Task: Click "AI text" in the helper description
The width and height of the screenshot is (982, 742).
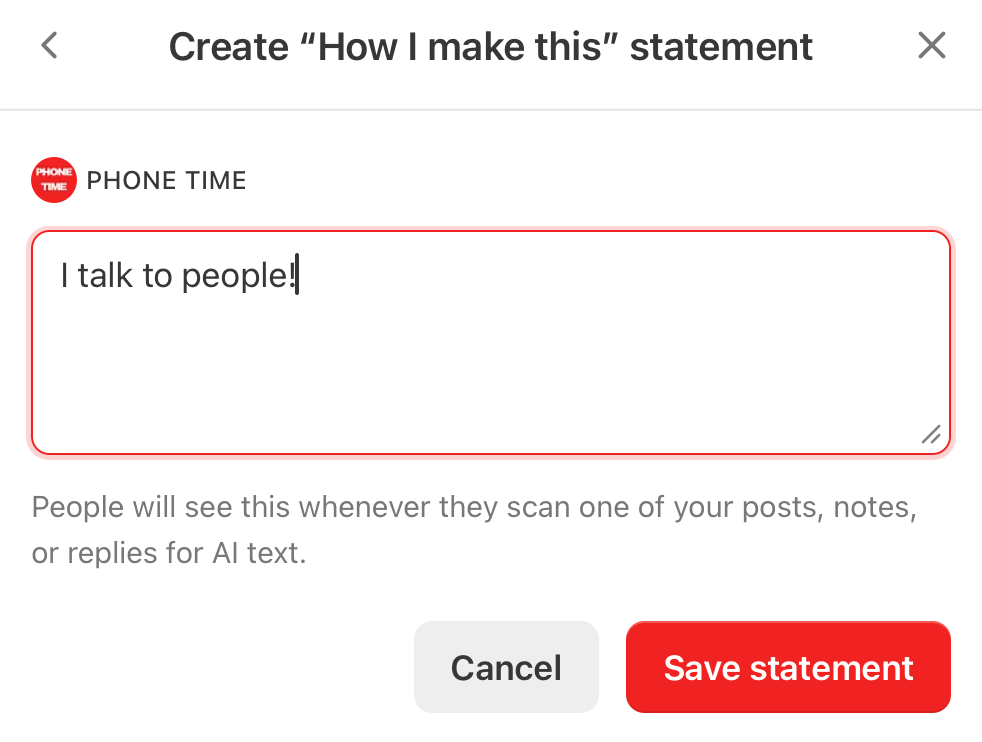Action: click(x=259, y=553)
